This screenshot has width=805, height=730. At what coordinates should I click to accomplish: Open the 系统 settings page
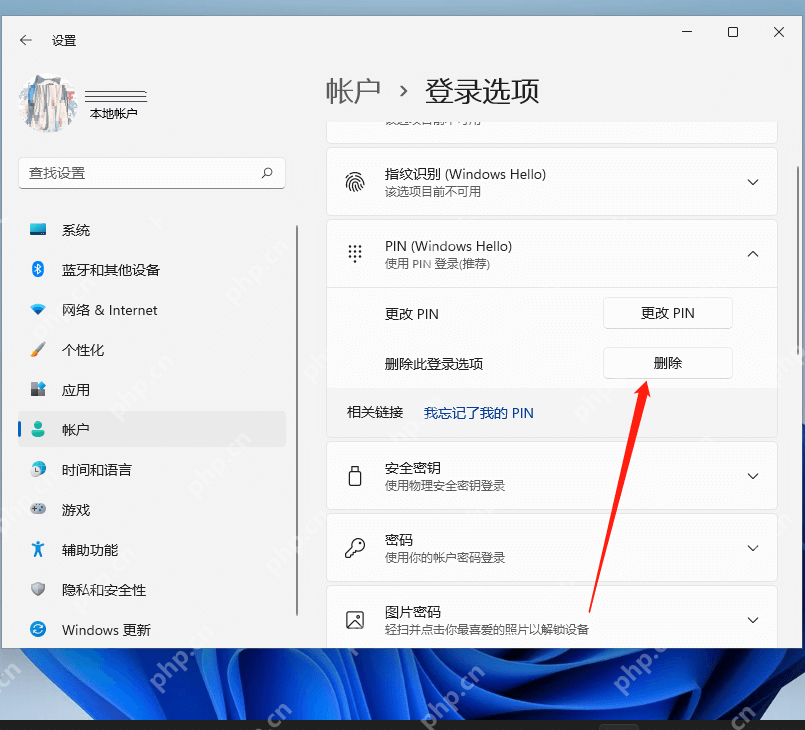(152, 229)
